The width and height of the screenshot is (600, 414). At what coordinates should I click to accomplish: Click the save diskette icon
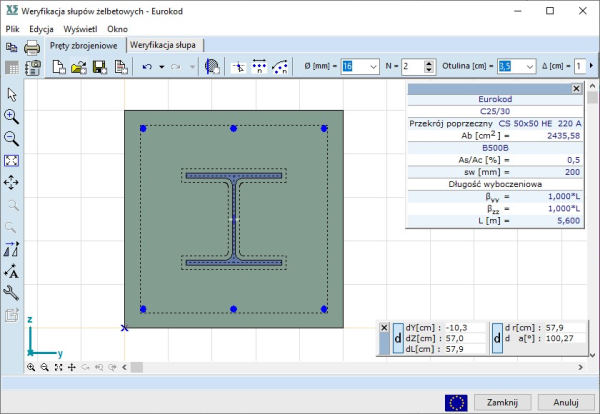tap(100, 67)
